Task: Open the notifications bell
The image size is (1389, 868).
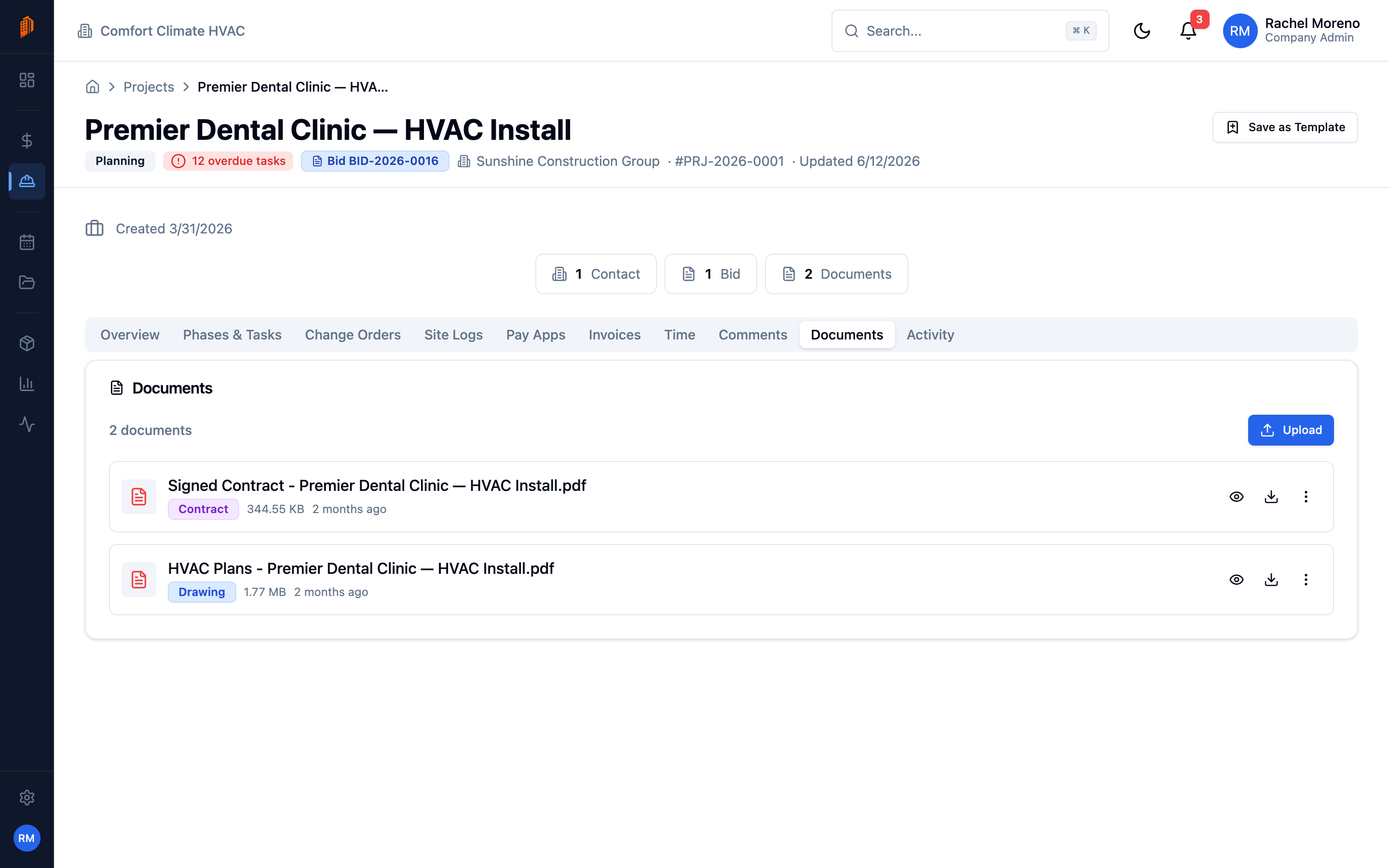Action: click(1188, 31)
